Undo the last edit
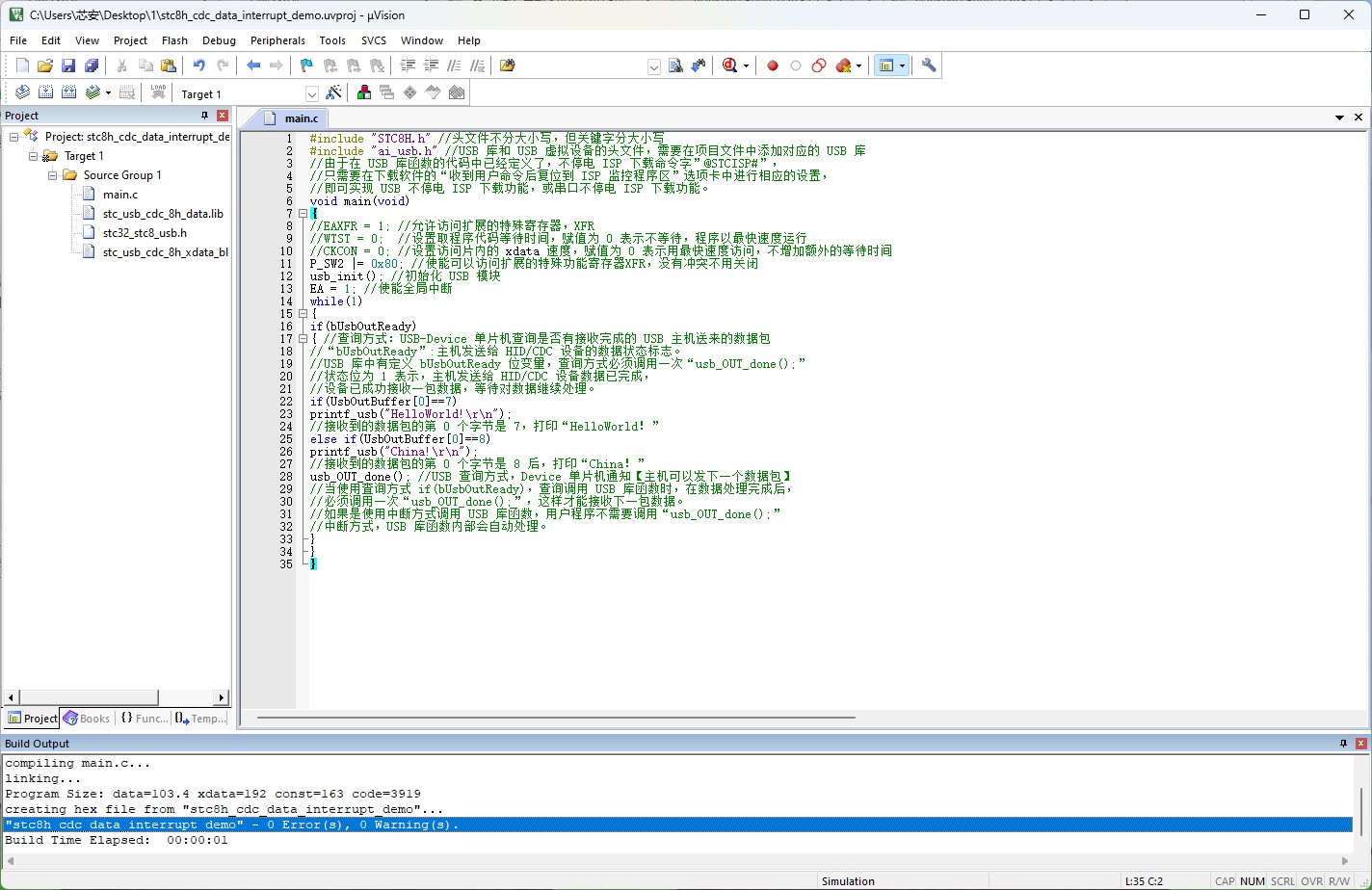1372x890 pixels. pyautogui.click(x=198, y=65)
